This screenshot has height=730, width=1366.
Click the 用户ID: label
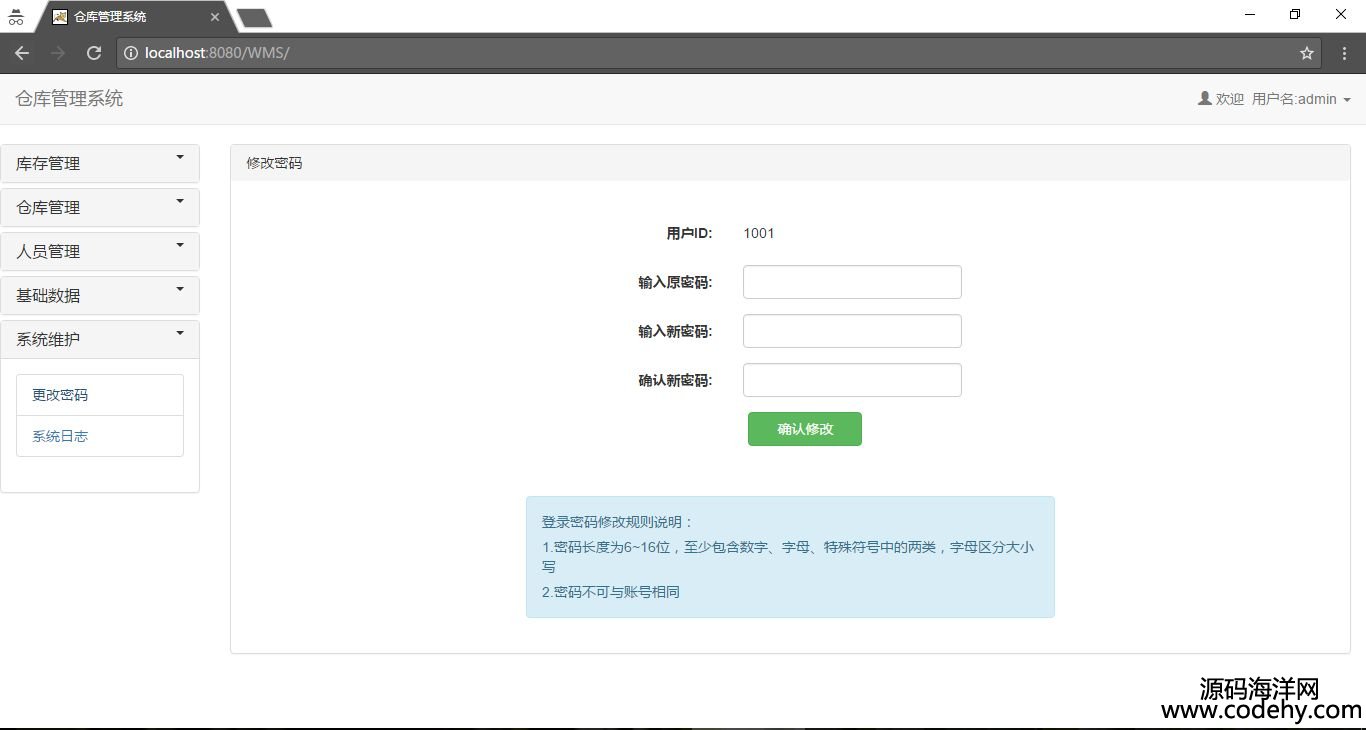coord(689,233)
